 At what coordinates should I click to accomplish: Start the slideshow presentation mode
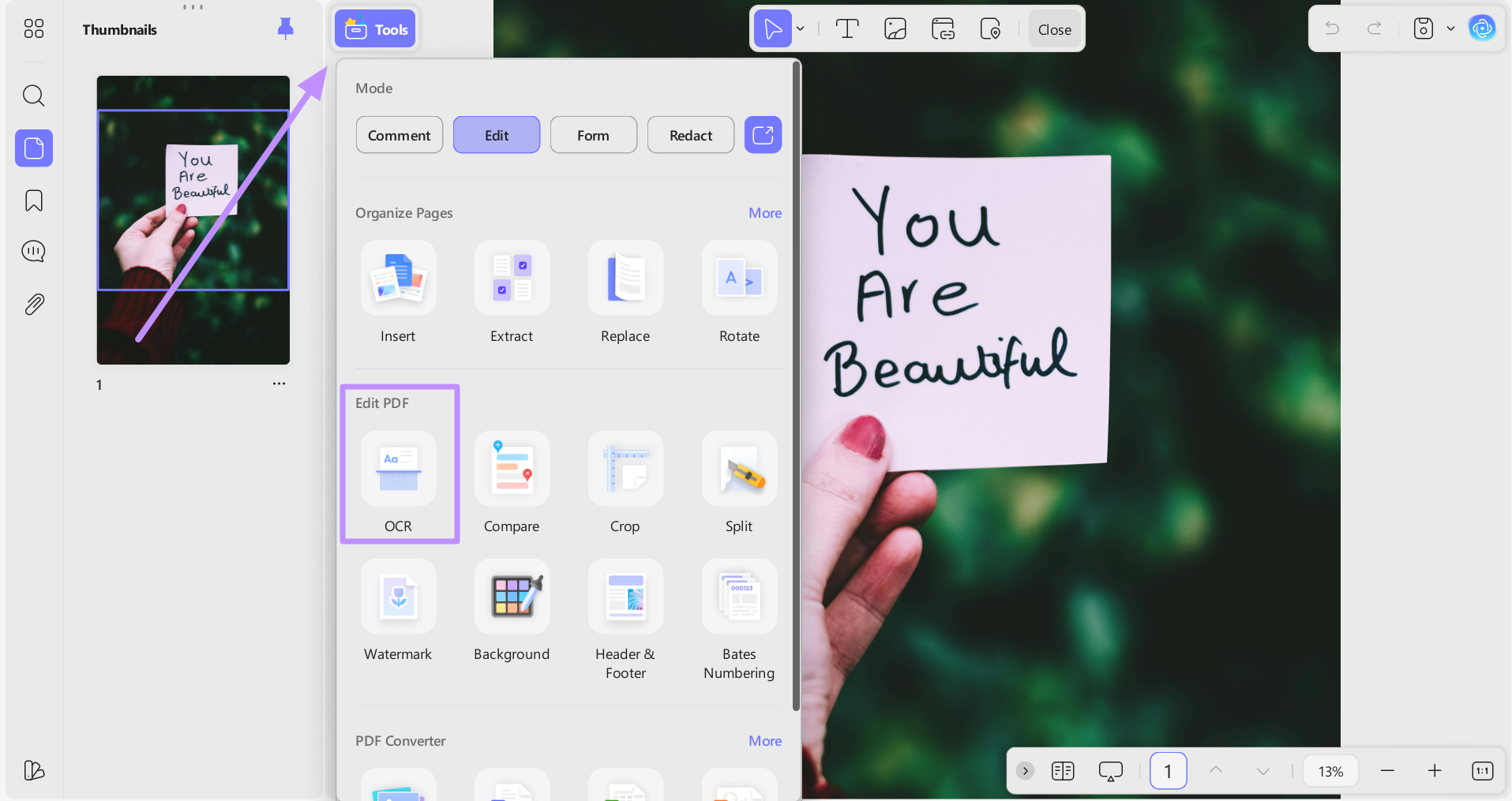(x=1111, y=771)
